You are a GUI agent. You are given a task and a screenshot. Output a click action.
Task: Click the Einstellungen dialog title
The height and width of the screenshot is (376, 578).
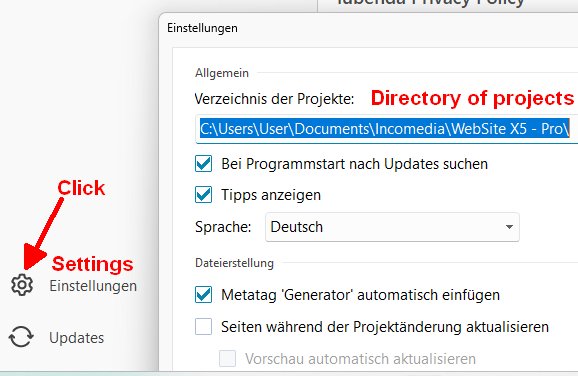click(x=202, y=28)
